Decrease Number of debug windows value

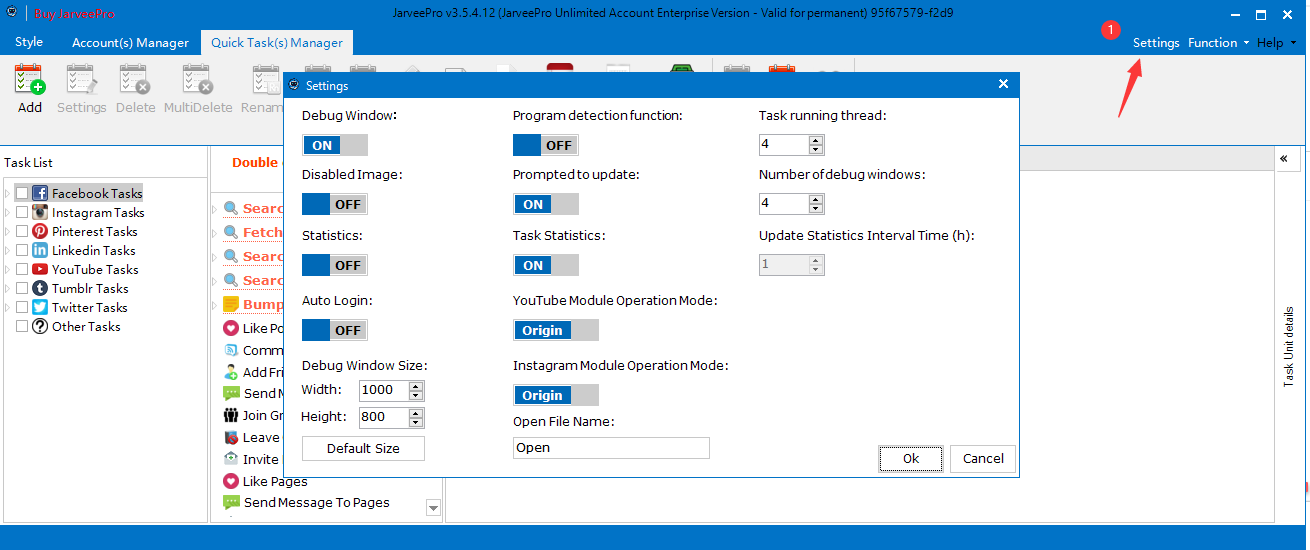[816, 209]
